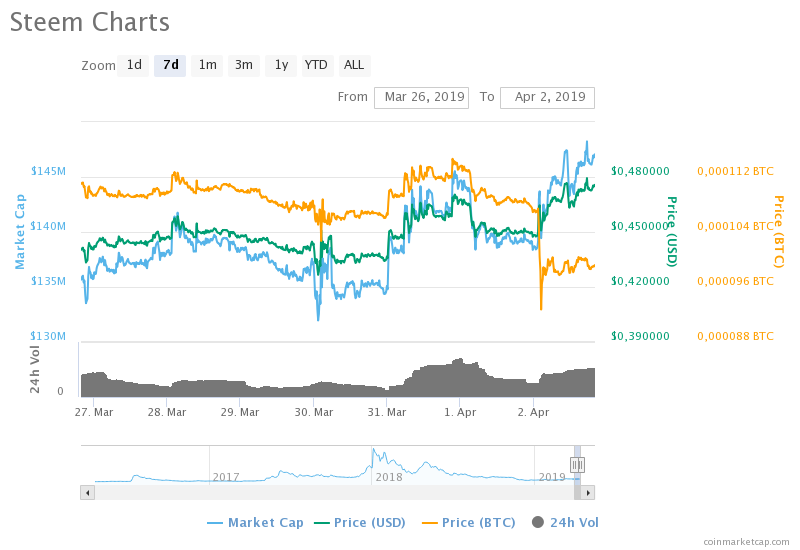Click the 0,000088 BTC label
Viewport: 800px width, 550px height.
point(735,336)
